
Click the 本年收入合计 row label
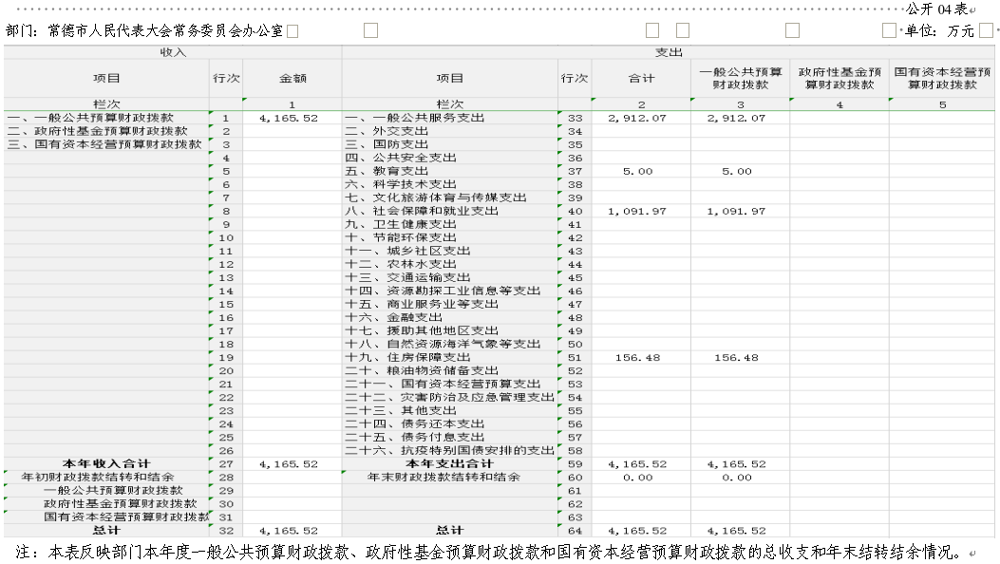106,464
